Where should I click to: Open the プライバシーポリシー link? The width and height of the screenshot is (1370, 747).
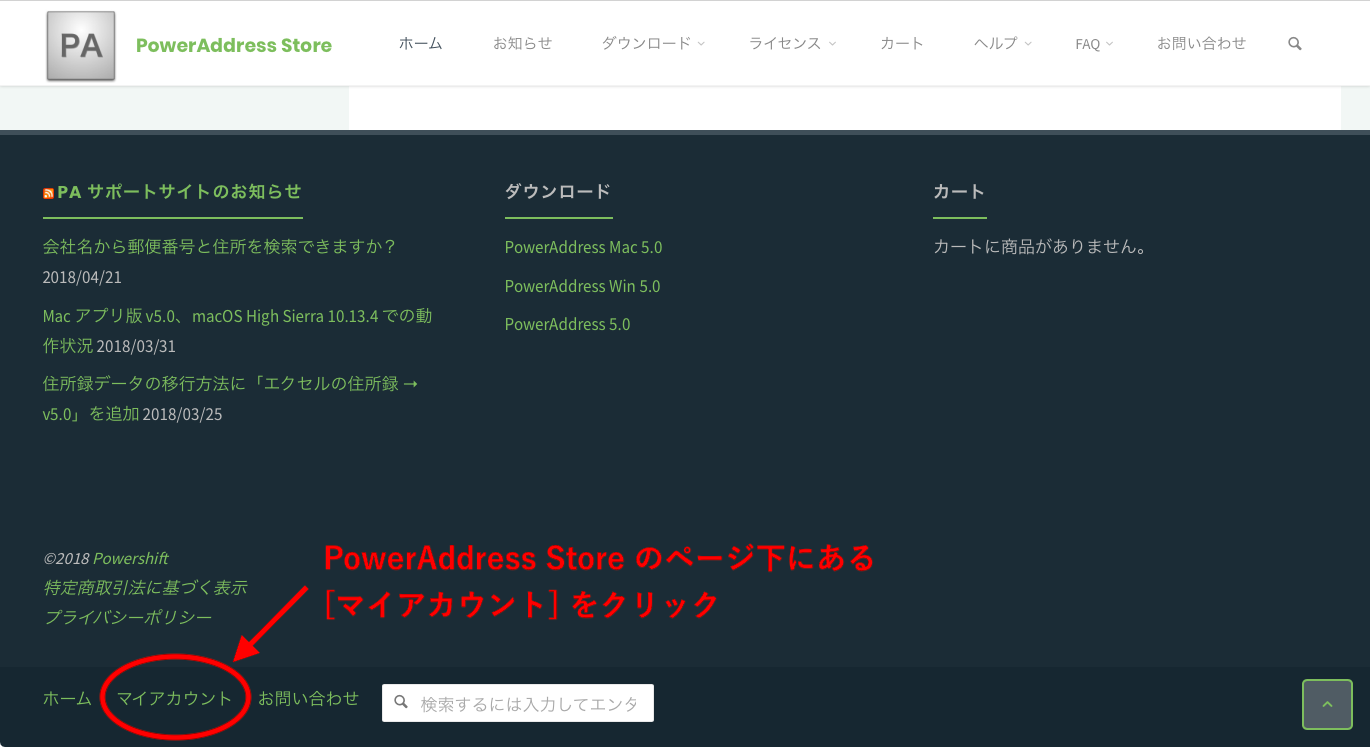(x=127, y=617)
